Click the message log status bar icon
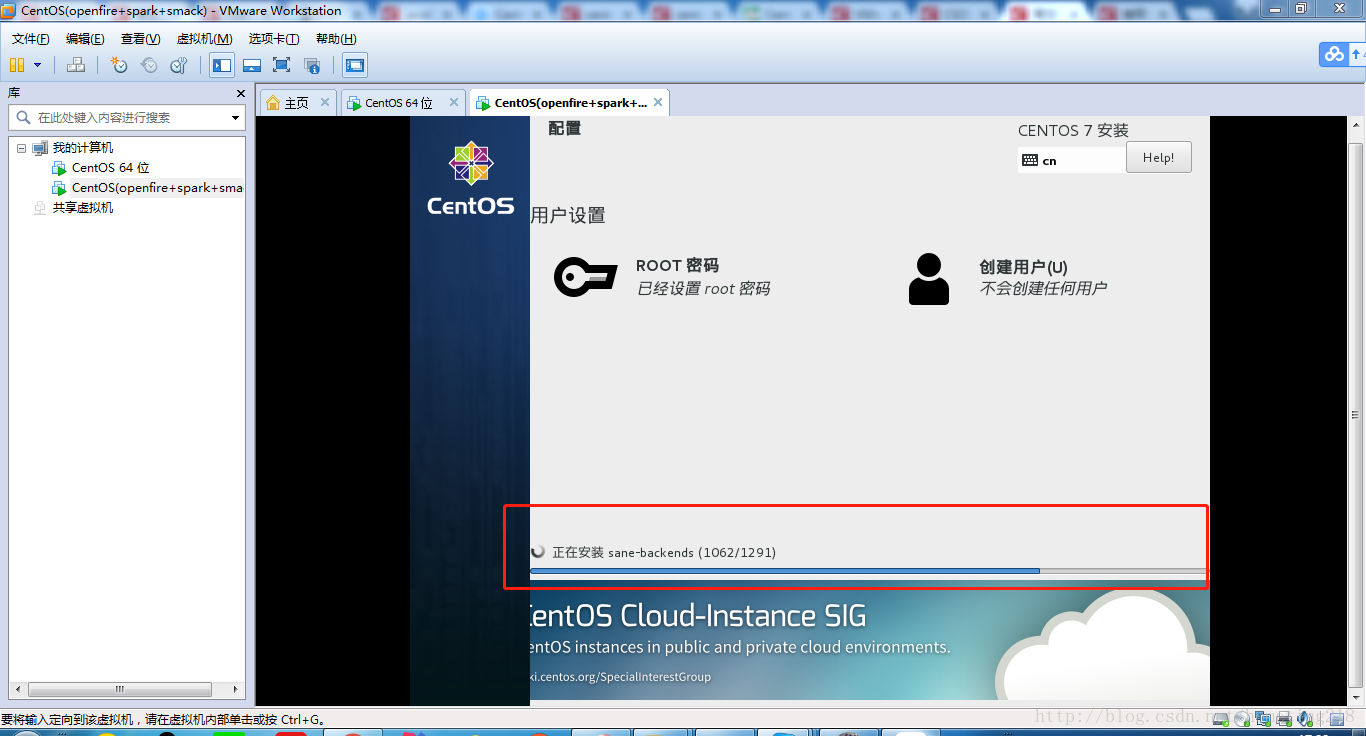This screenshot has width=1366, height=736. [x=1337, y=719]
